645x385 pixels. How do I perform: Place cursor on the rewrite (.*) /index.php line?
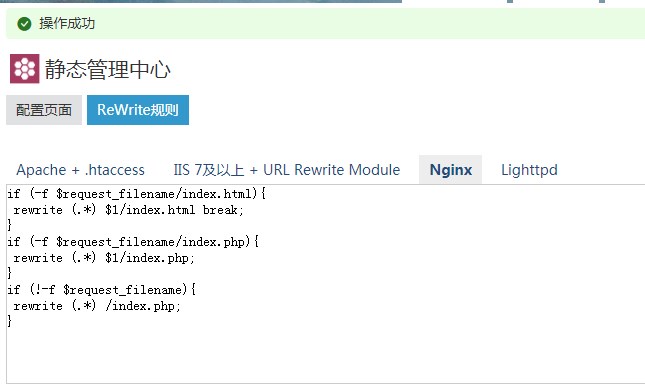(x=97, y=306)
